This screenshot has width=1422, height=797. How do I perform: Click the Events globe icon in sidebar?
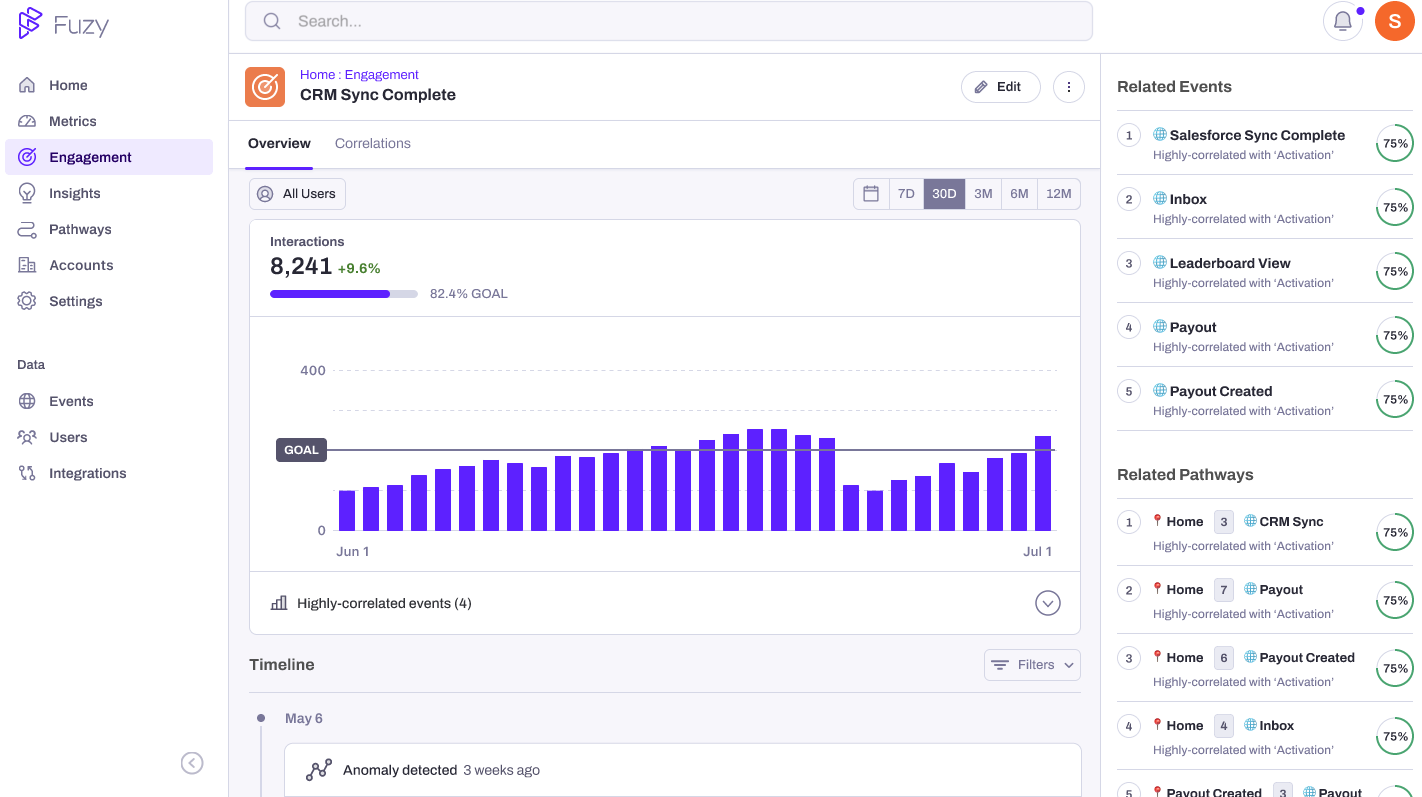pos(27,401)
